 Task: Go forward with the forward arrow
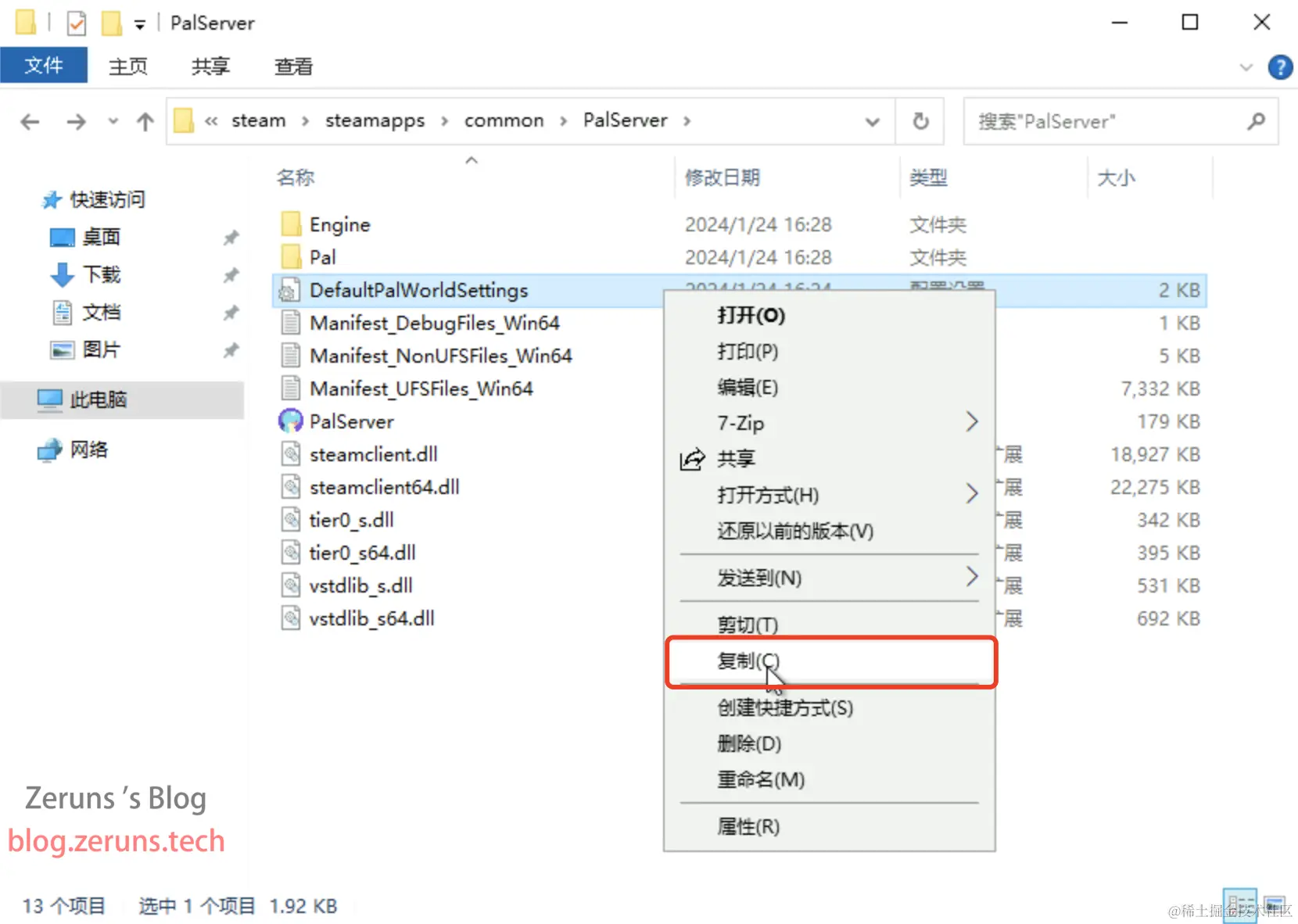point(76,122)
